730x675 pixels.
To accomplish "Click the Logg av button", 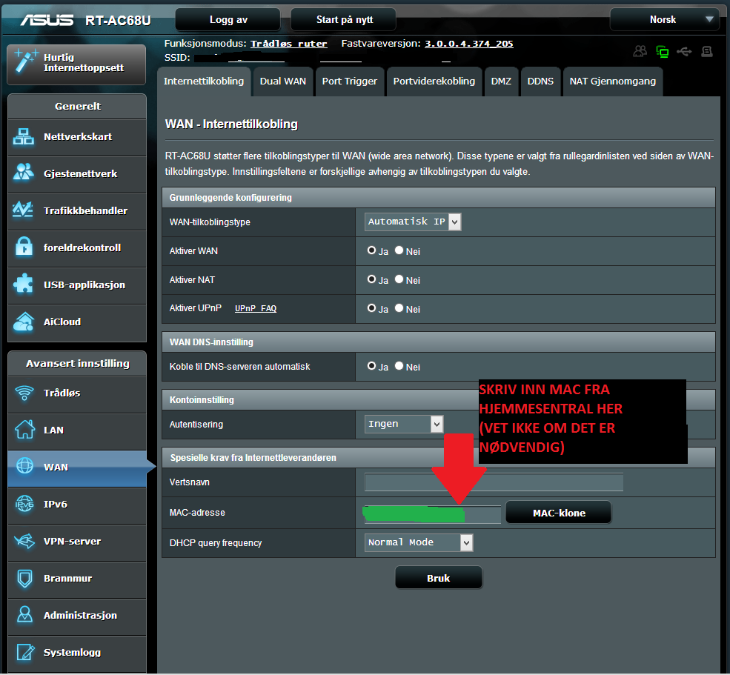I will point(228,20).
